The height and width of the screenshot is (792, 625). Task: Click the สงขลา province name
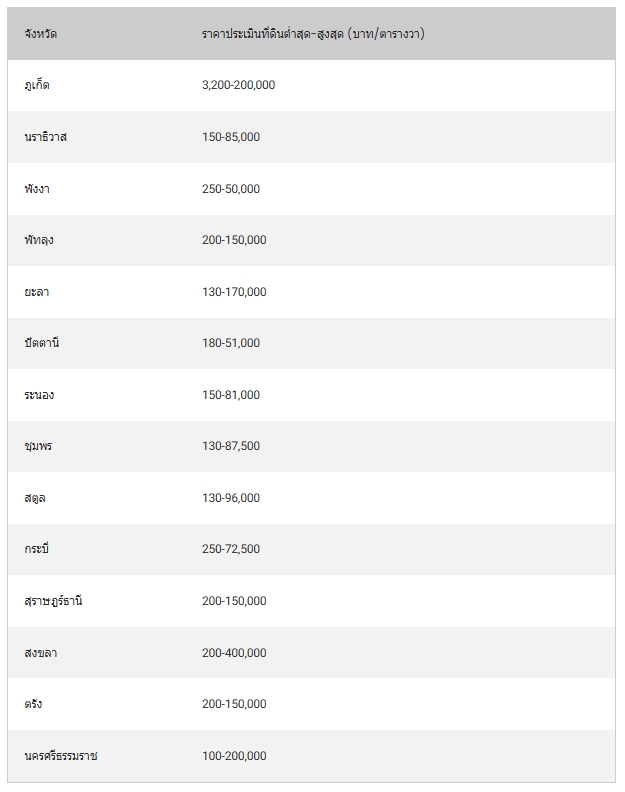tap(41, 653)
